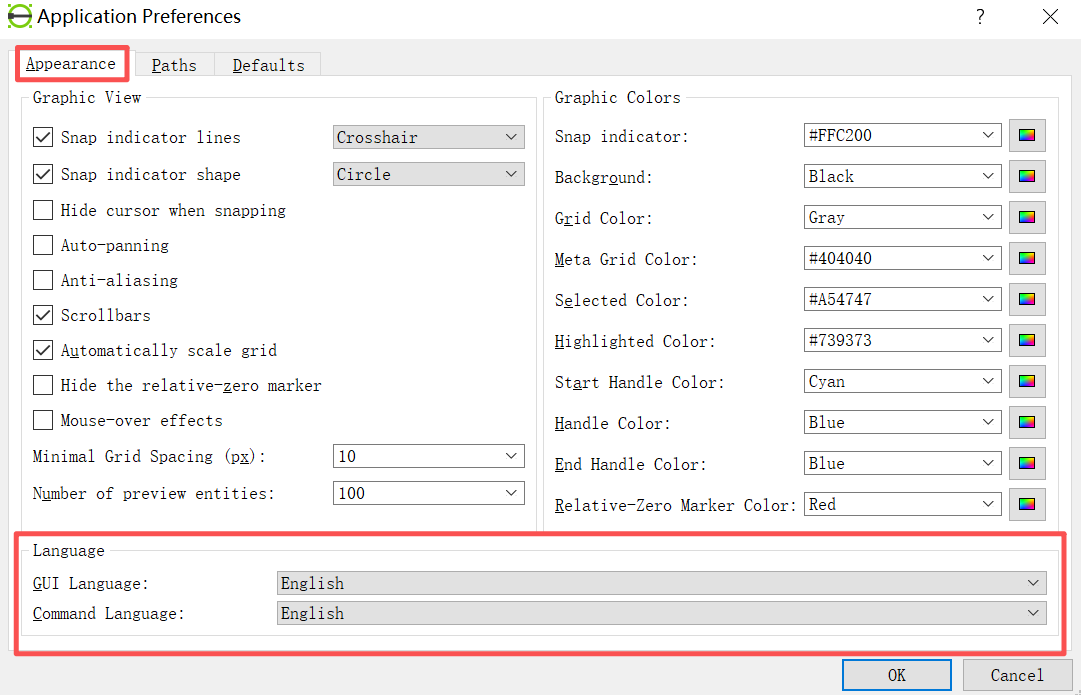Open the Handle Color Blue combo box
The width and height of the screenshot is (1081, 695).
pyautogui.click(x=902, y=423)
